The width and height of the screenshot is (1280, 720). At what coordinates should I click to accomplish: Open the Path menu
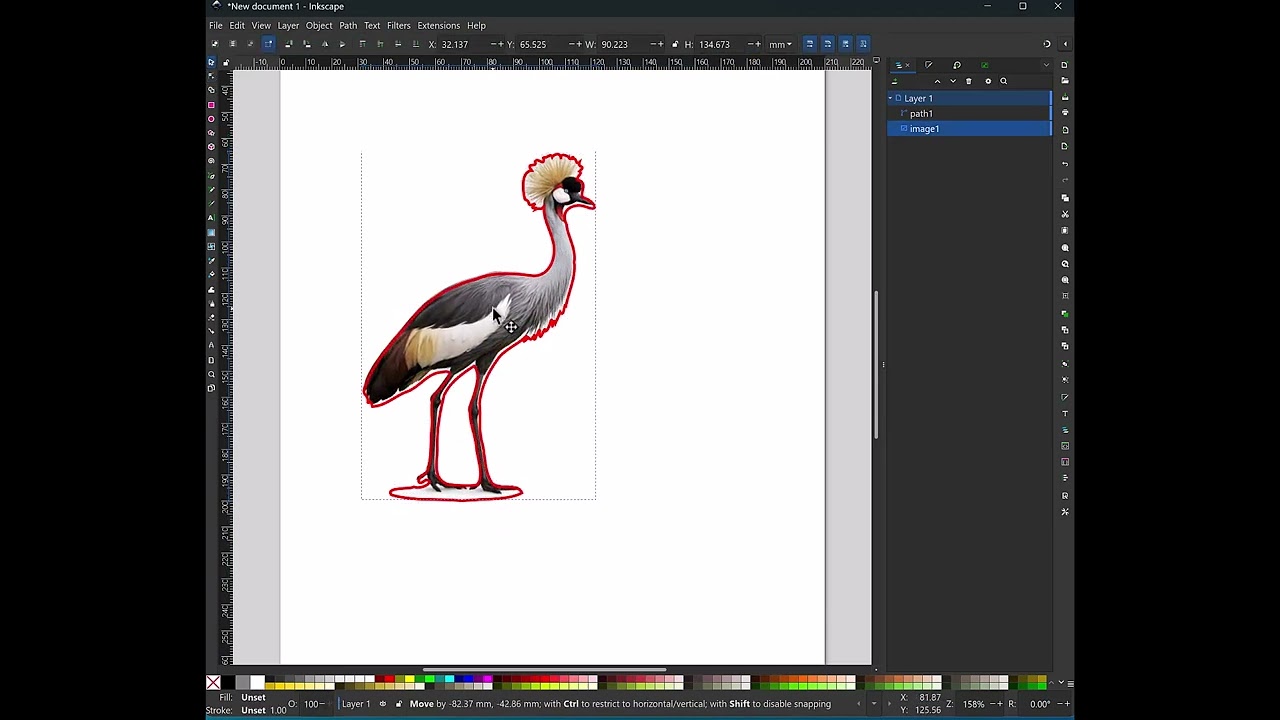pos(348,26)
